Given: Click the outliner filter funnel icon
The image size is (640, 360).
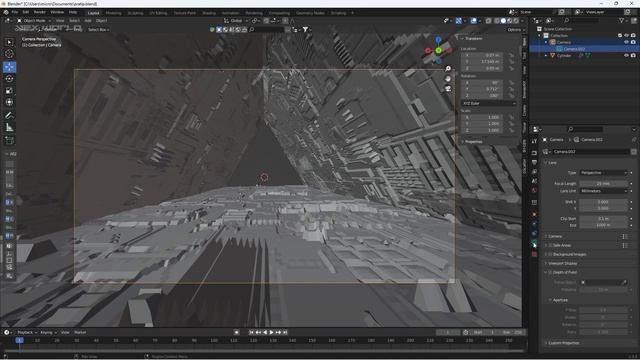Looking at the screenshot, I should point(622,20).
